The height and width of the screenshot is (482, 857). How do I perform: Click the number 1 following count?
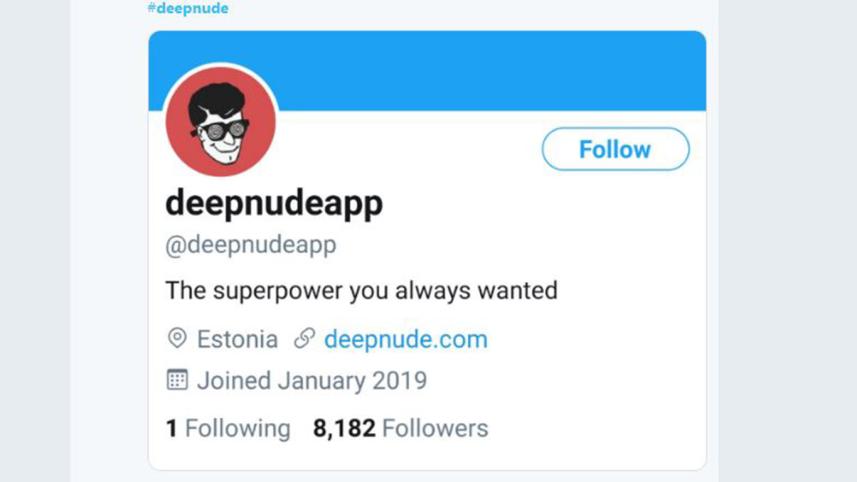pos(171,429)
